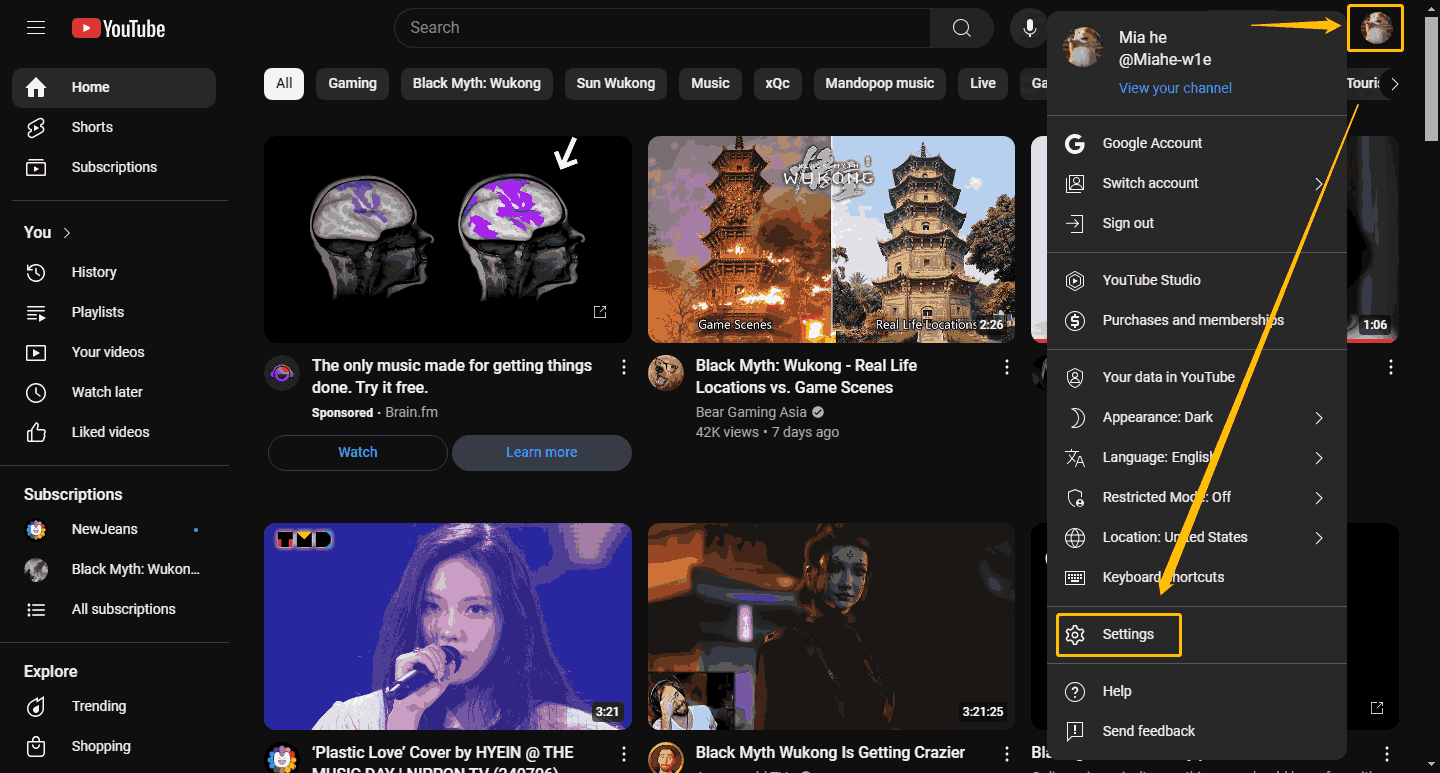Show next category chips with arrow

(x=1395, y=84)
